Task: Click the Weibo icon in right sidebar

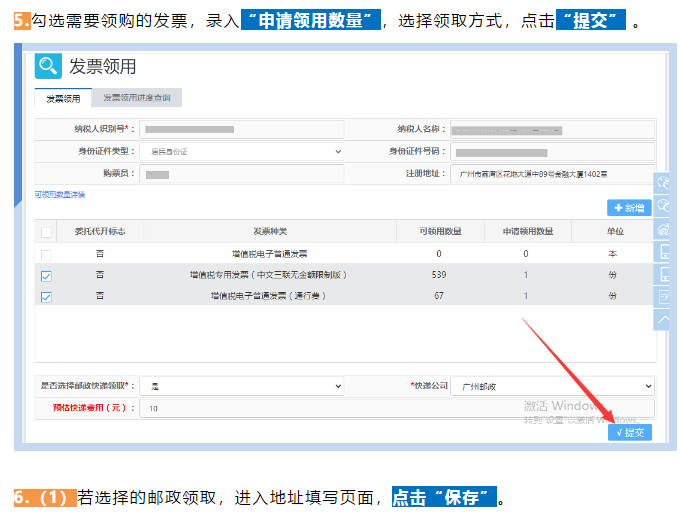Action: pyautogui.click(x=665, y=228)
